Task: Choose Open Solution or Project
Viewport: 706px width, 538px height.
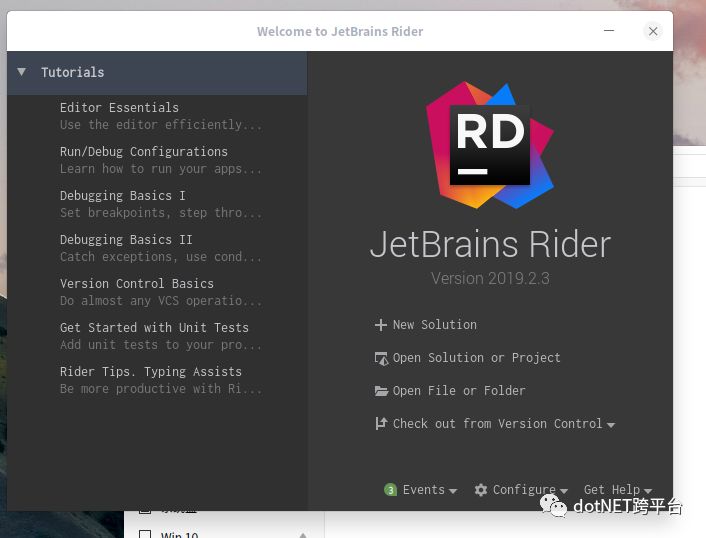Action: pyautogui.click(x=476, y=358)
